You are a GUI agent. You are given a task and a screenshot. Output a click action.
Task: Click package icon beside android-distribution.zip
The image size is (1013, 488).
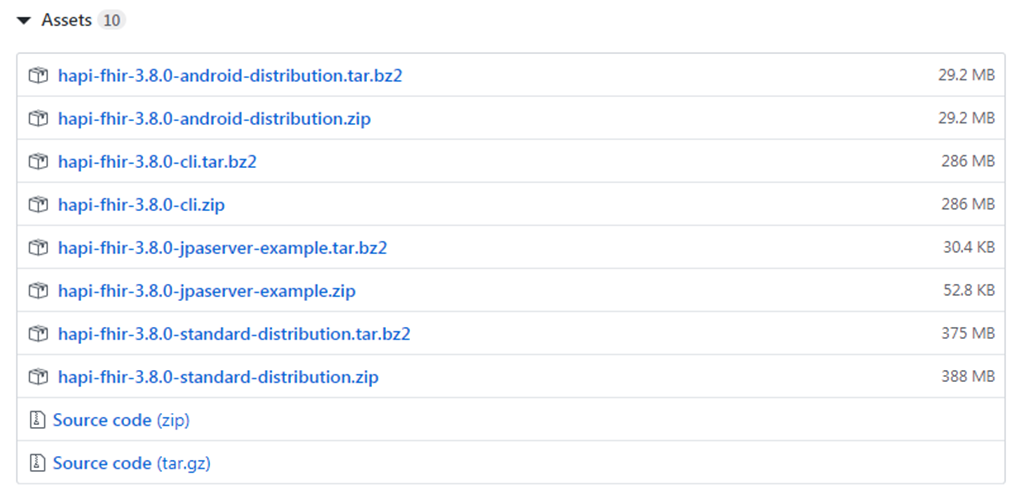click(38, 119)
